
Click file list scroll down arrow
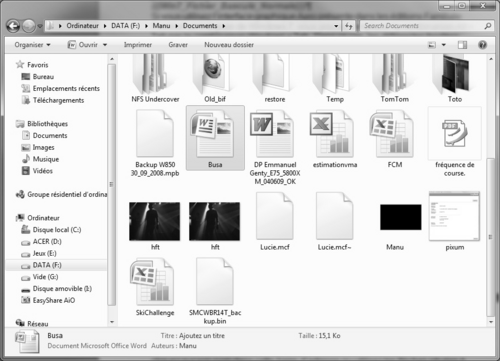(491, 322)
